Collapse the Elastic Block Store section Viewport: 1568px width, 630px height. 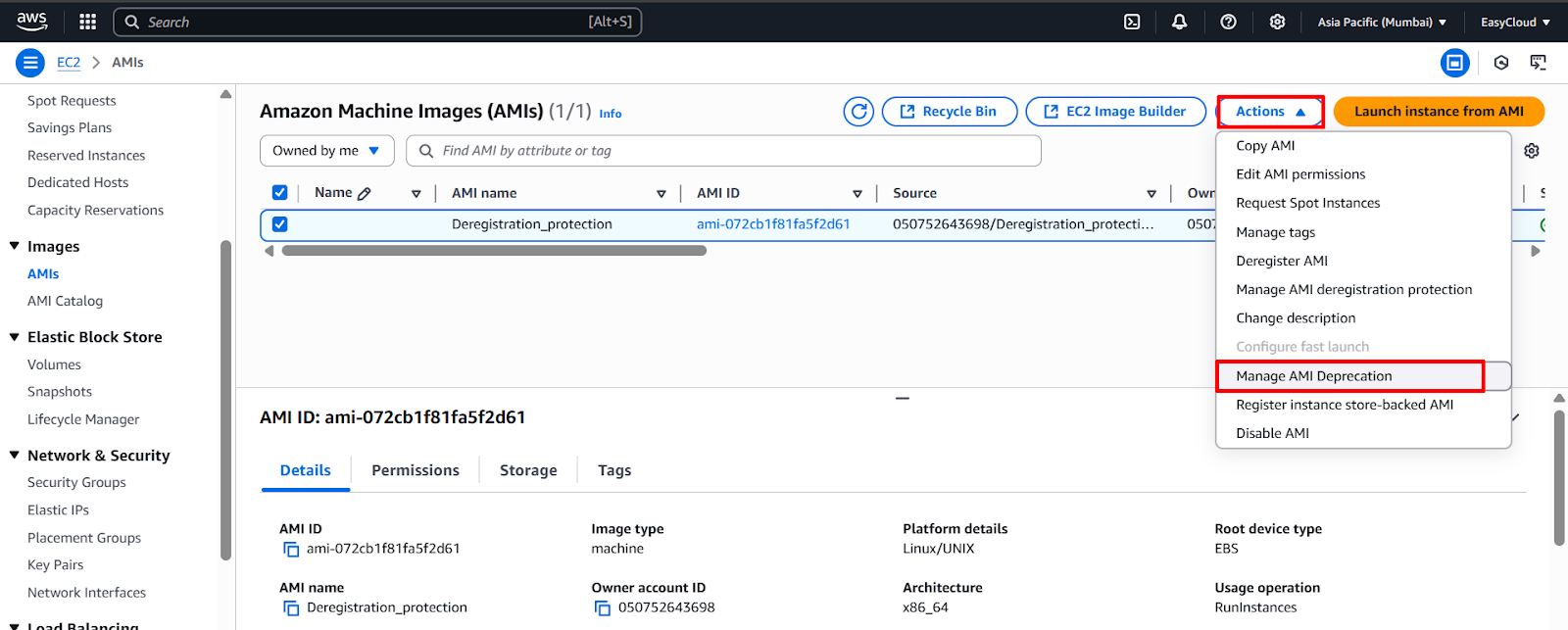(x=15, y=337)
